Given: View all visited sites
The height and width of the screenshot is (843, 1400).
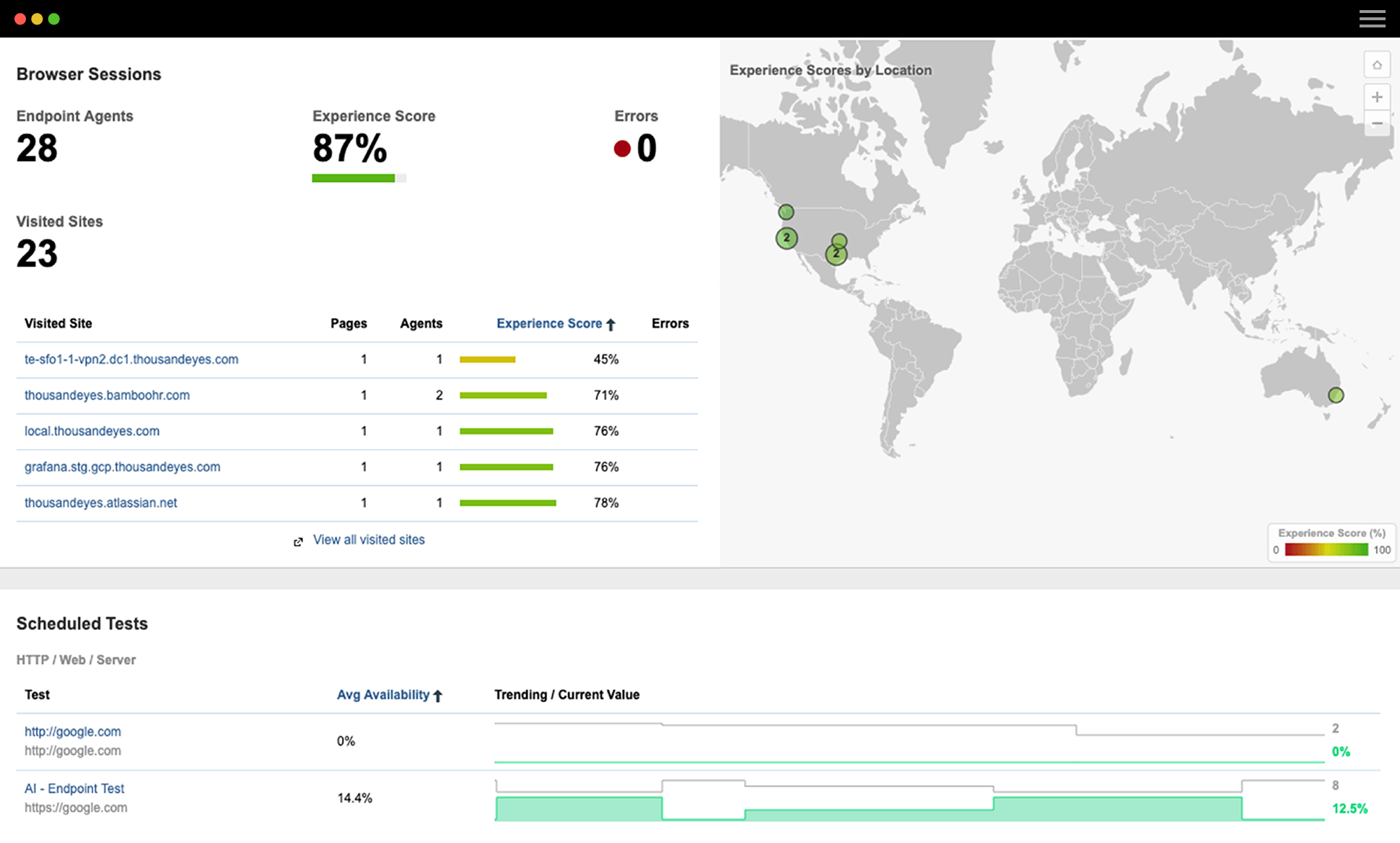Looking at the screenshot, I should coord(369,540).
